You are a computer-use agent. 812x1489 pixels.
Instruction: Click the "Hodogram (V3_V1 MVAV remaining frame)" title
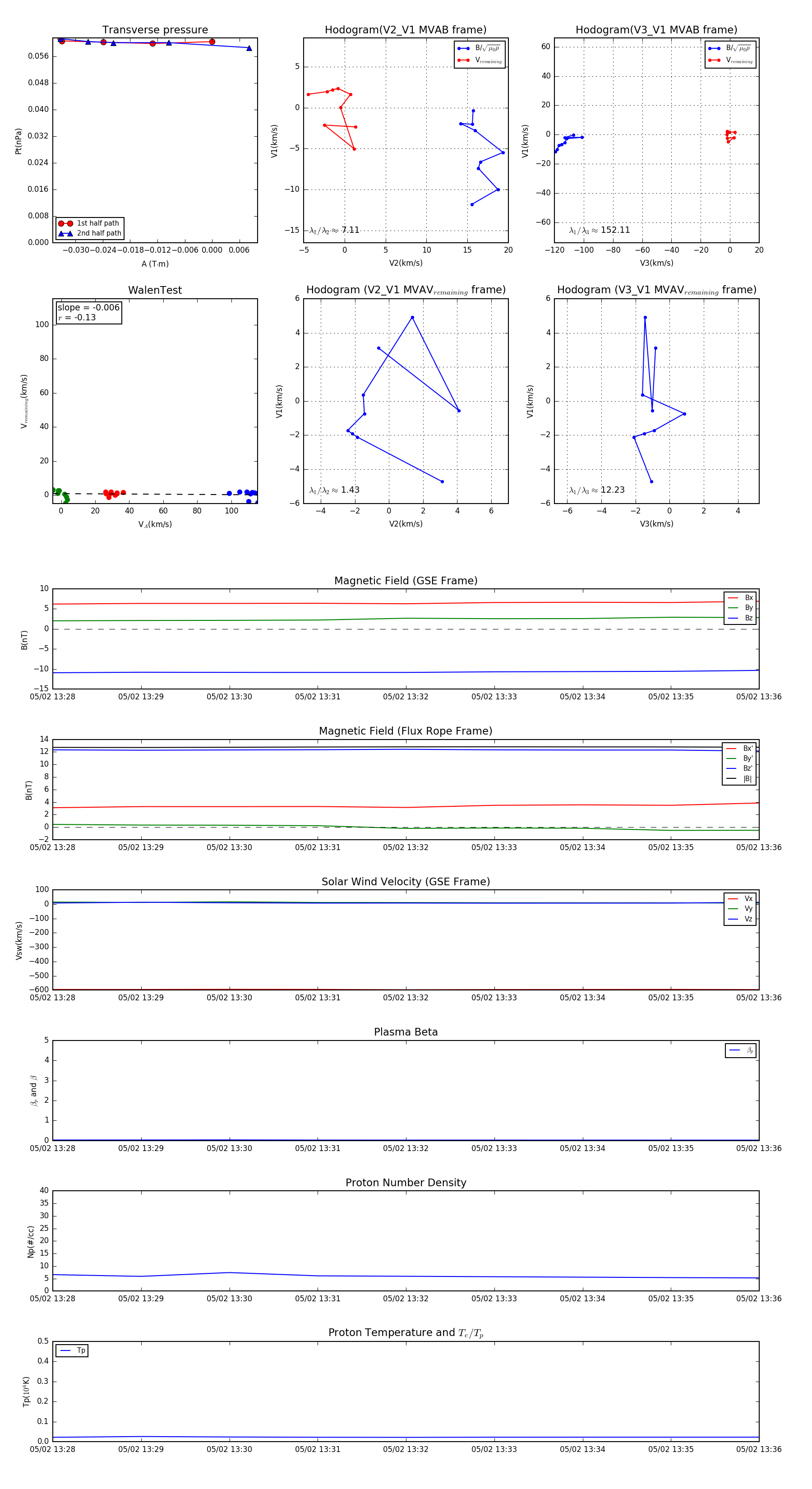click(656, 290)
